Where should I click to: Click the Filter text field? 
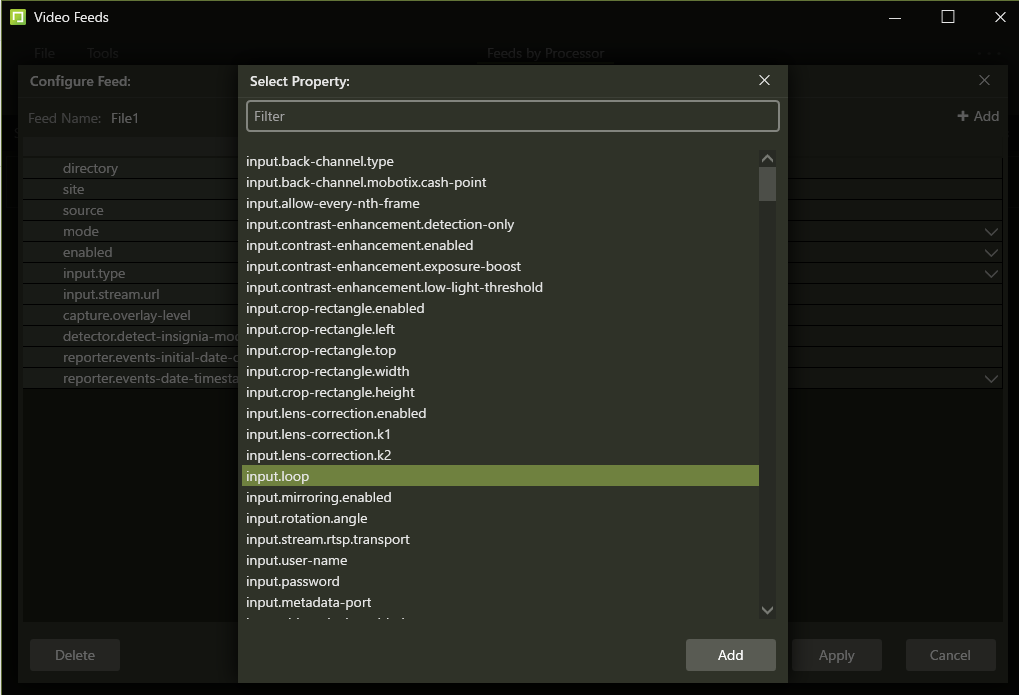(512, 116)
